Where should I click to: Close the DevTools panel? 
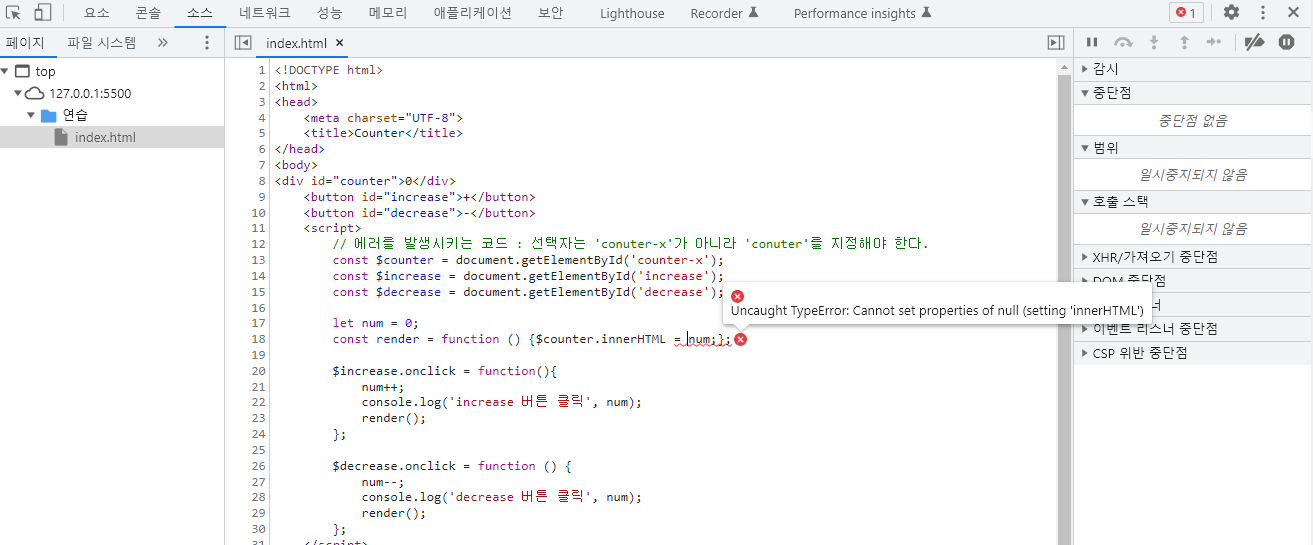[x=1293, y=13]
